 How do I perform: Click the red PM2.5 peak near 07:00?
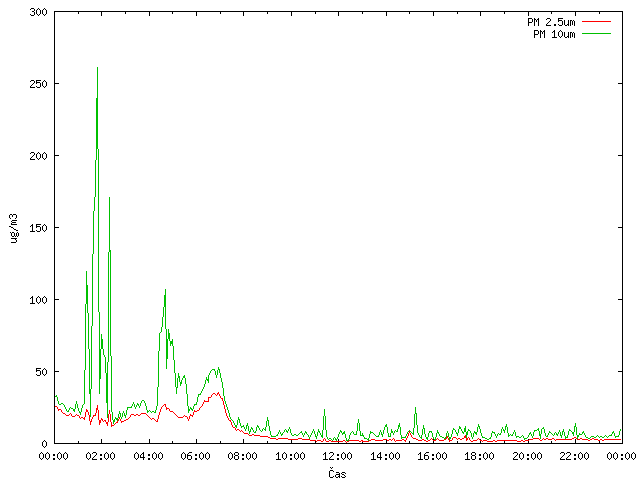218,393
